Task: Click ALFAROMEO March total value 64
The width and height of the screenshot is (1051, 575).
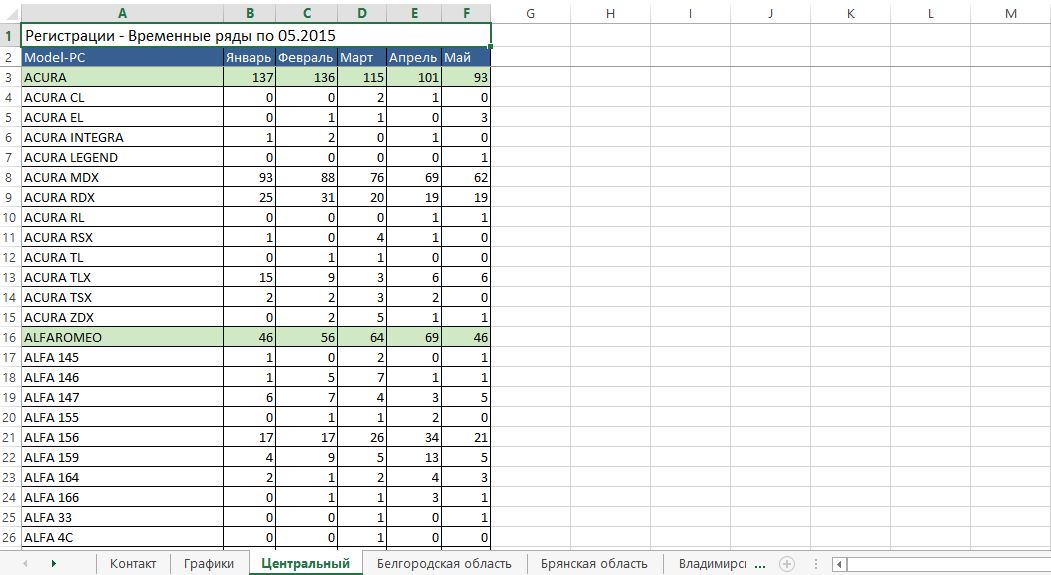Action: tap(362, 337)
